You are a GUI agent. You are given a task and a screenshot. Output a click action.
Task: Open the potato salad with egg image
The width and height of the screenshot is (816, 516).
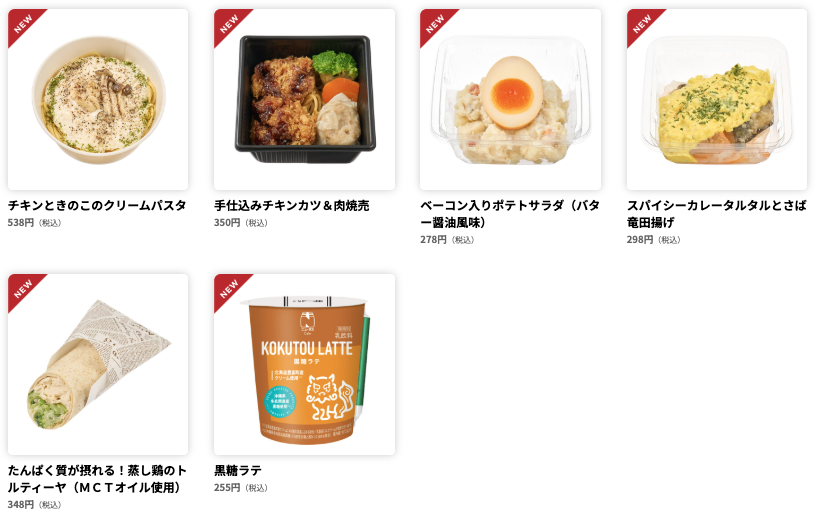click(511, 99)
